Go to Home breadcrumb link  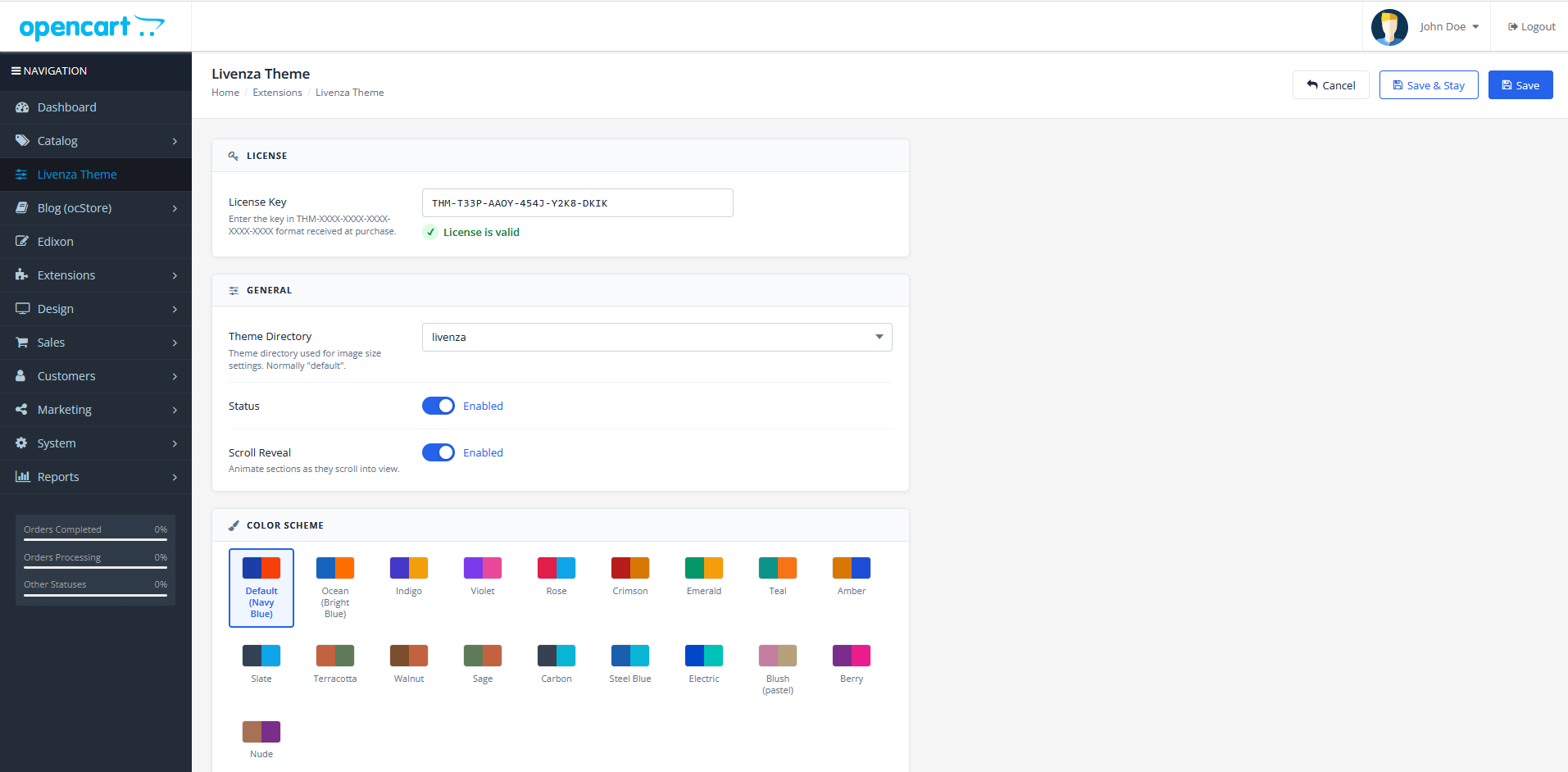click(x=225, y=93)
